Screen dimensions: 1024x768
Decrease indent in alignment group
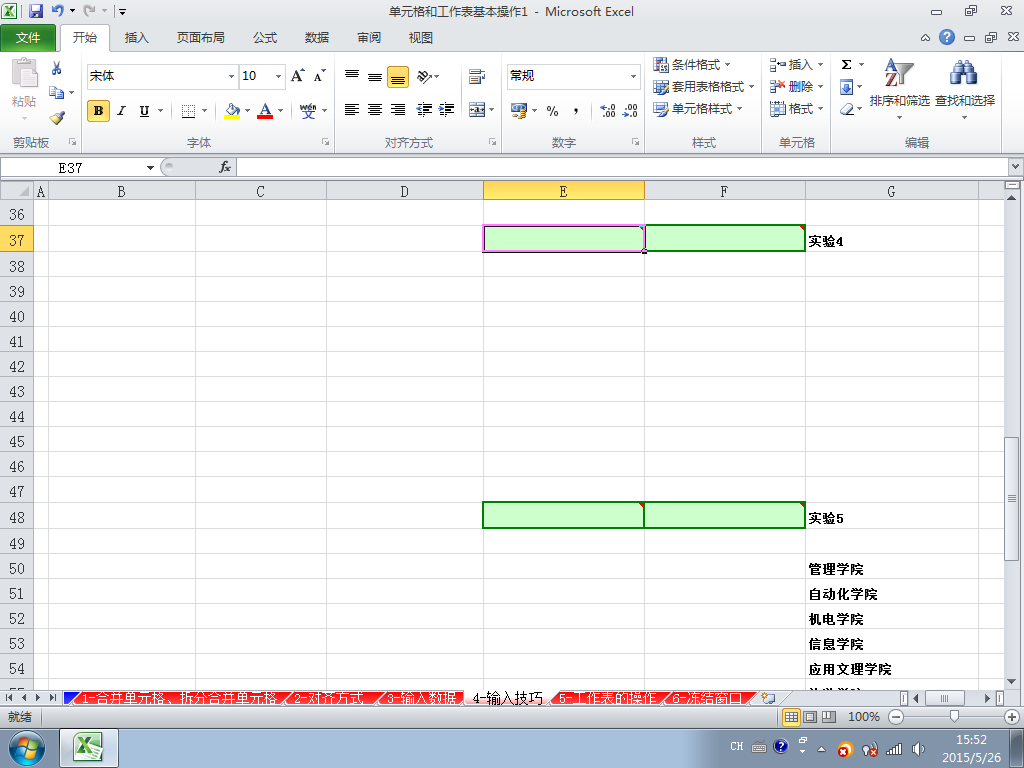pyautogui.click(x=424, y=110)
